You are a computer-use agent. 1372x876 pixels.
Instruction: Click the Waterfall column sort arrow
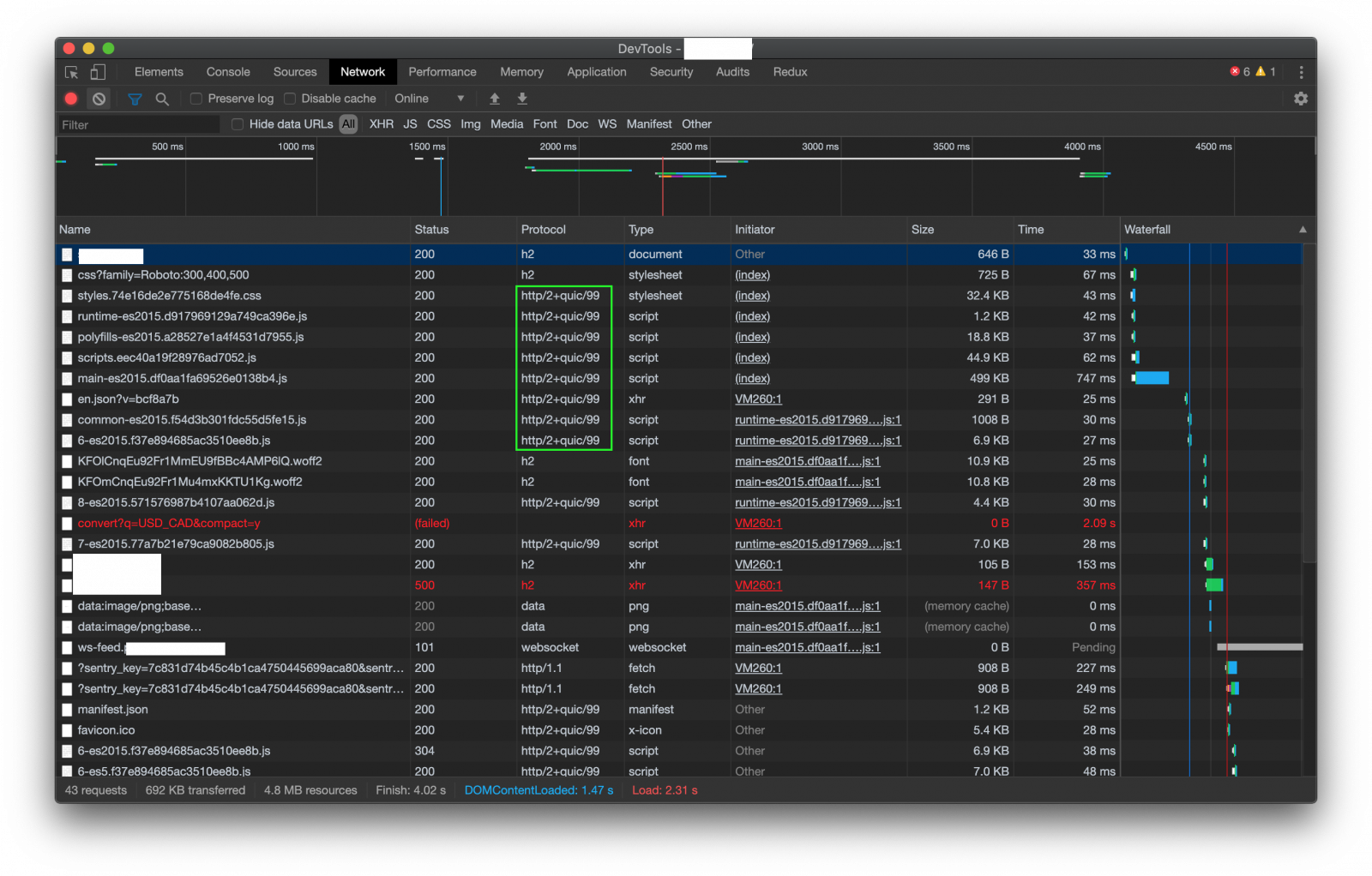tap(1303, 230)
